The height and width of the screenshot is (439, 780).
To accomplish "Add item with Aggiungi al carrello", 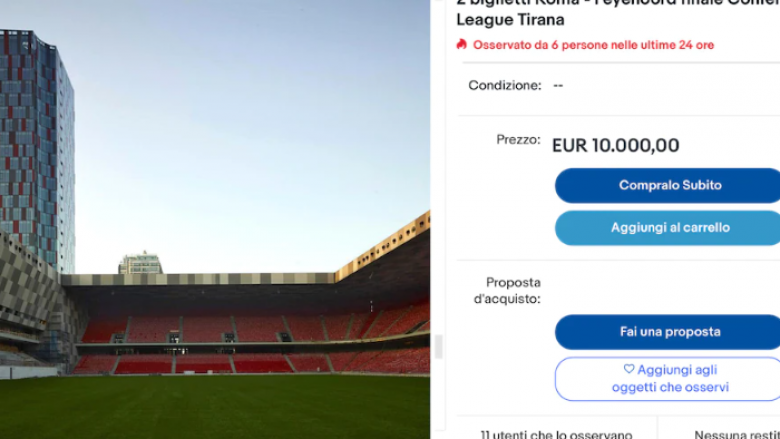I will pos(668,228).
